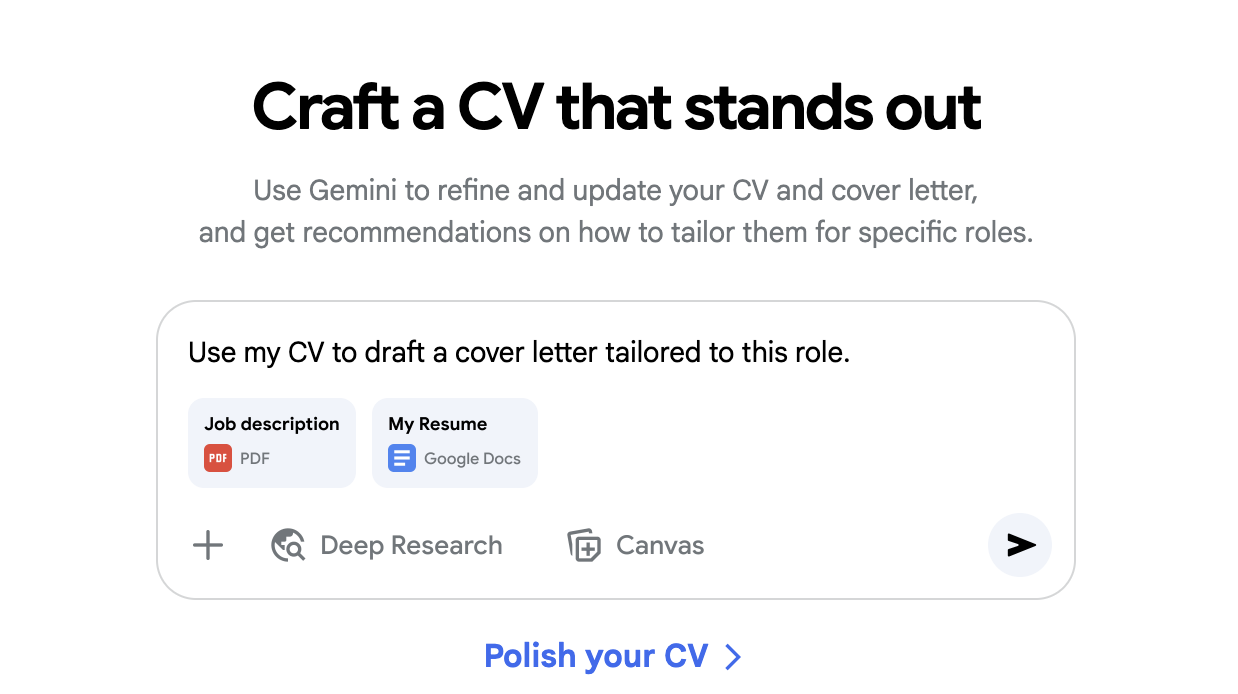Click the magnifier in the Deep Research icon
The height and width of the screenshot is (694, 1238).
tap(292, 550)
